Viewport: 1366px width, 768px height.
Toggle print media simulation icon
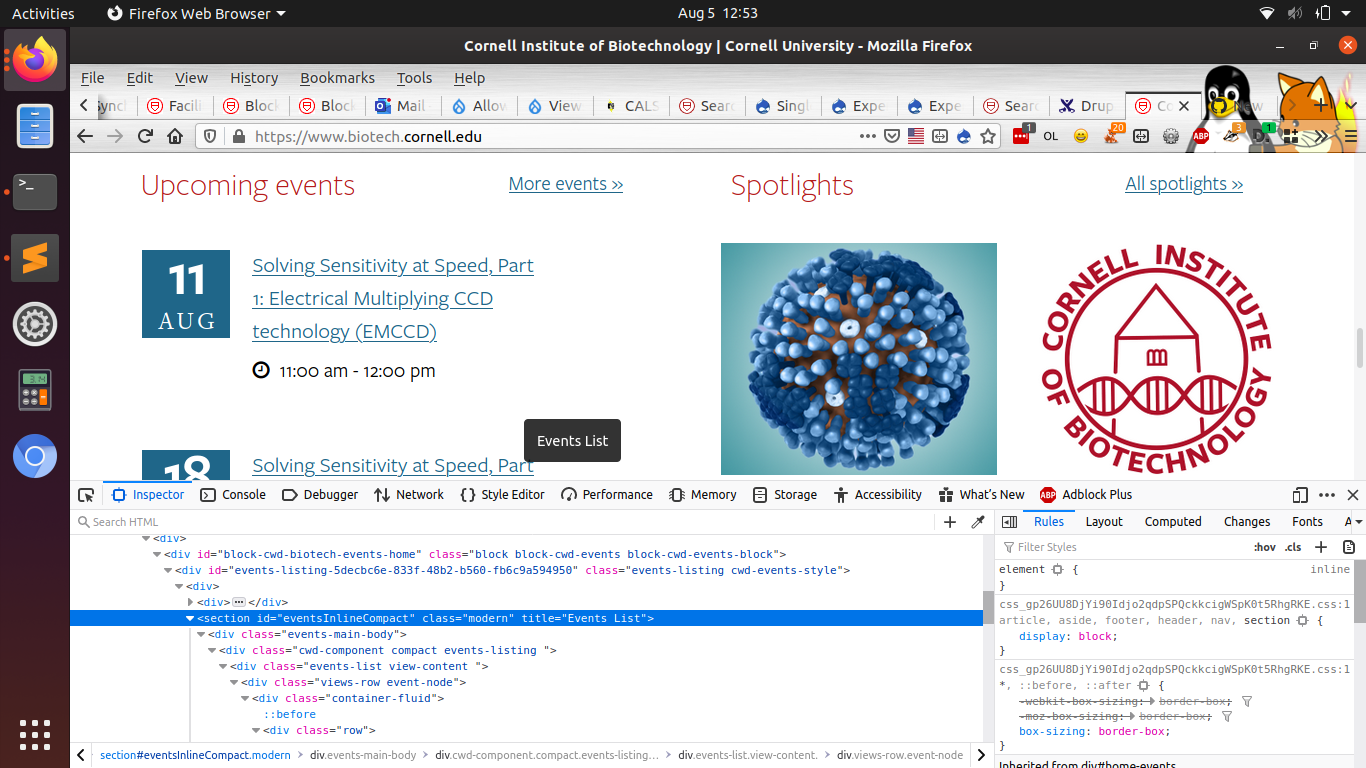(1349, 547)
